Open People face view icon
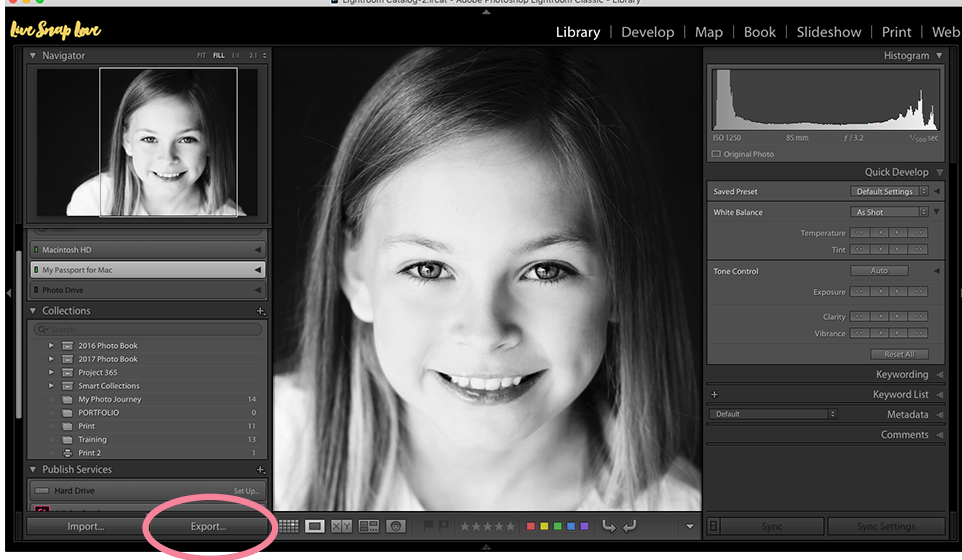The image size is (962, 560). point(396,526)
